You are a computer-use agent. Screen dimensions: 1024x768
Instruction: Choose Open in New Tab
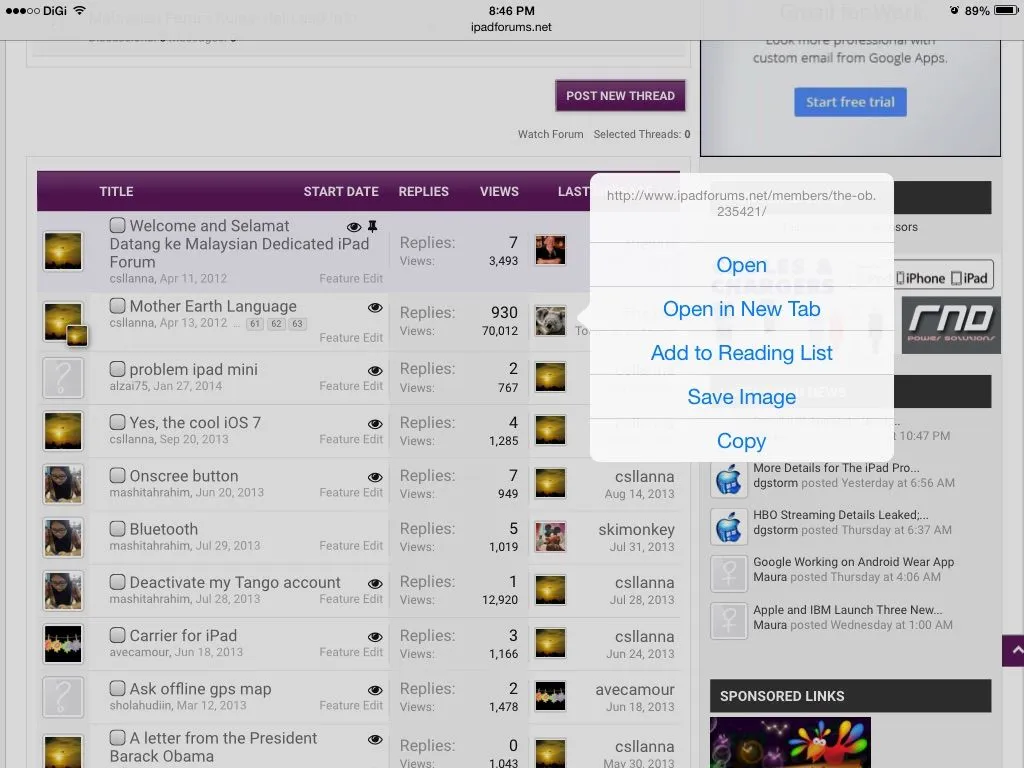(741, 309)
